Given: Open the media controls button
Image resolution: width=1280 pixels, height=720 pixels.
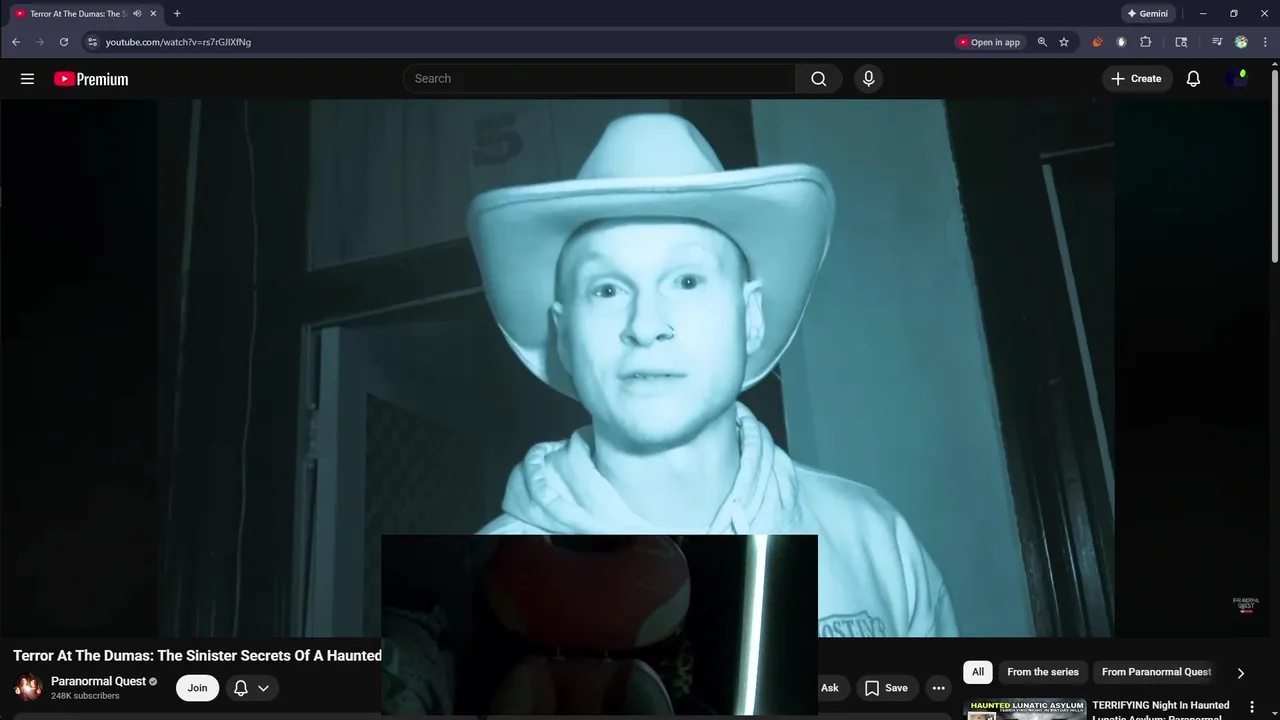Looking at the screenshot, I should [x=1217, y=42].
